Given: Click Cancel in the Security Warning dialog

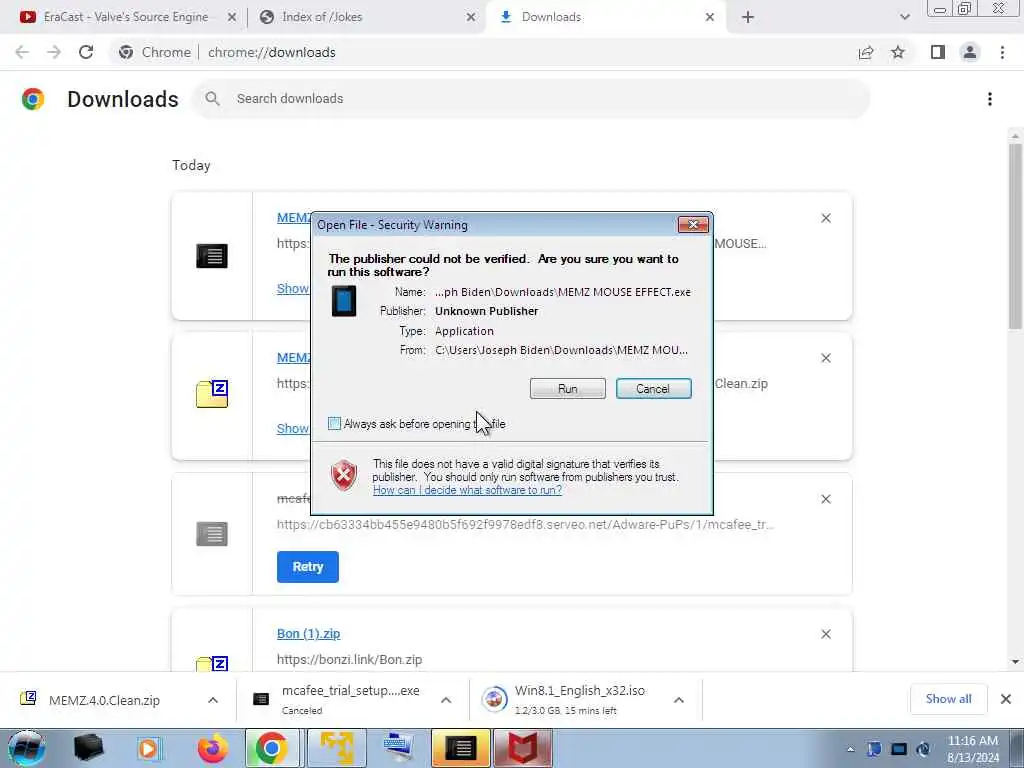Looking at the screenshot, I should [x=653, y=389].
